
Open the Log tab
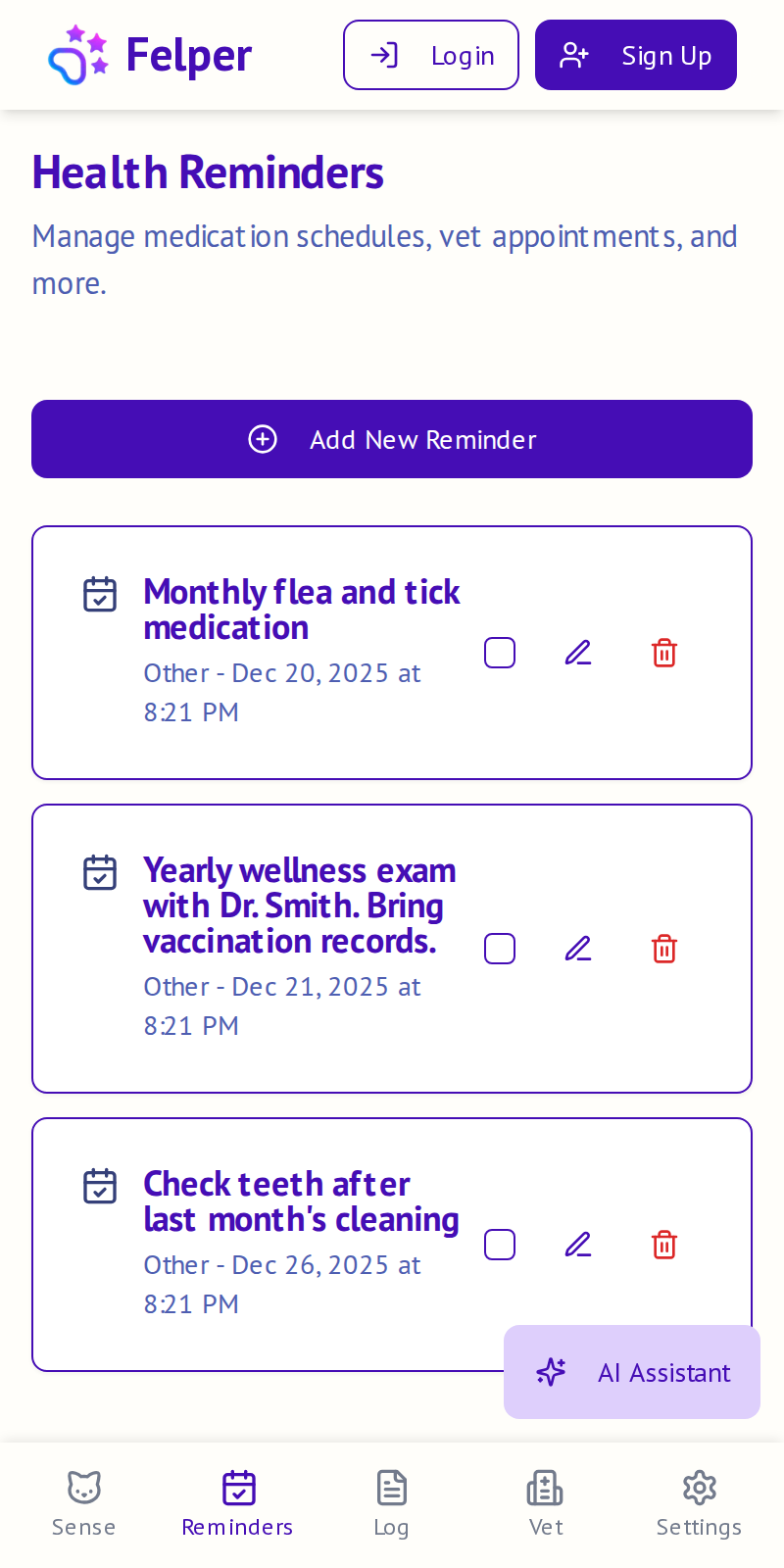click(391, 1503)
